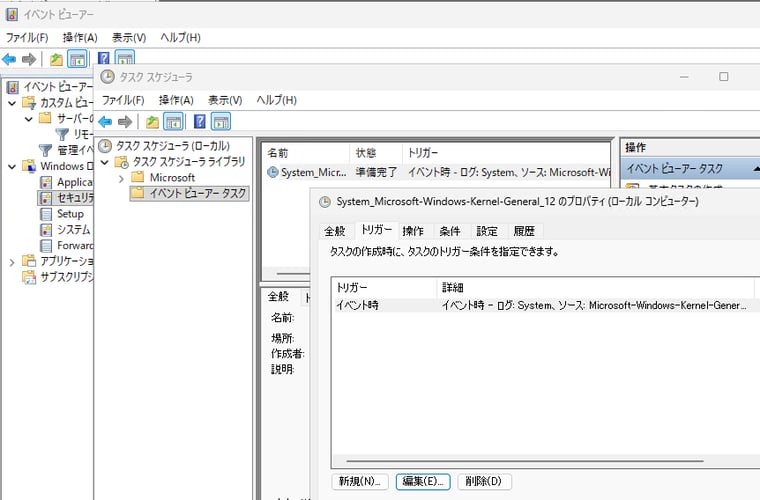The width and height of the screenshot is (760, 500).
Task: Select イベント時 trigger row in dialog list
Action: tap(545, 305)
